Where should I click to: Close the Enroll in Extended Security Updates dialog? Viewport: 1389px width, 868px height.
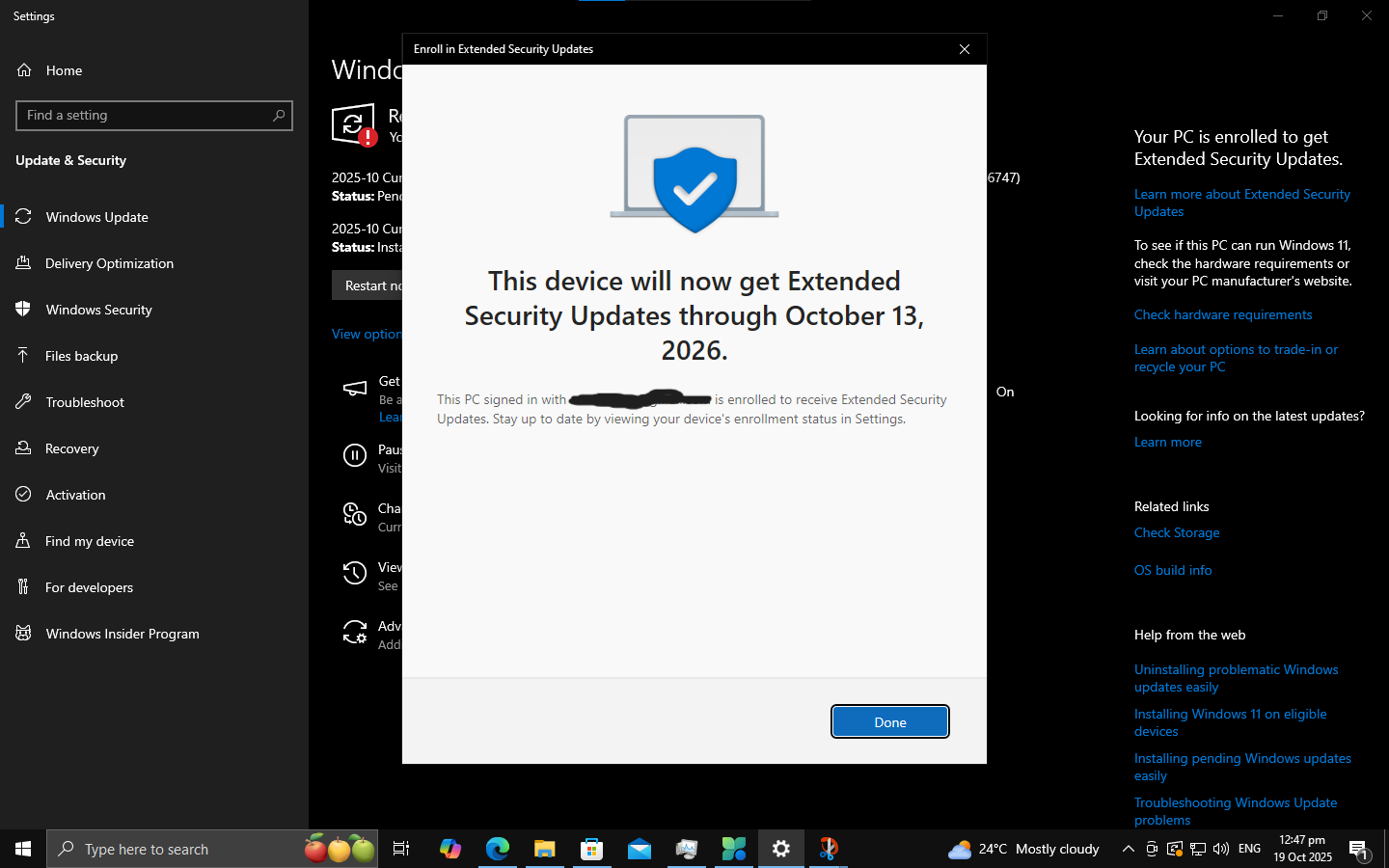coord(965,49)
